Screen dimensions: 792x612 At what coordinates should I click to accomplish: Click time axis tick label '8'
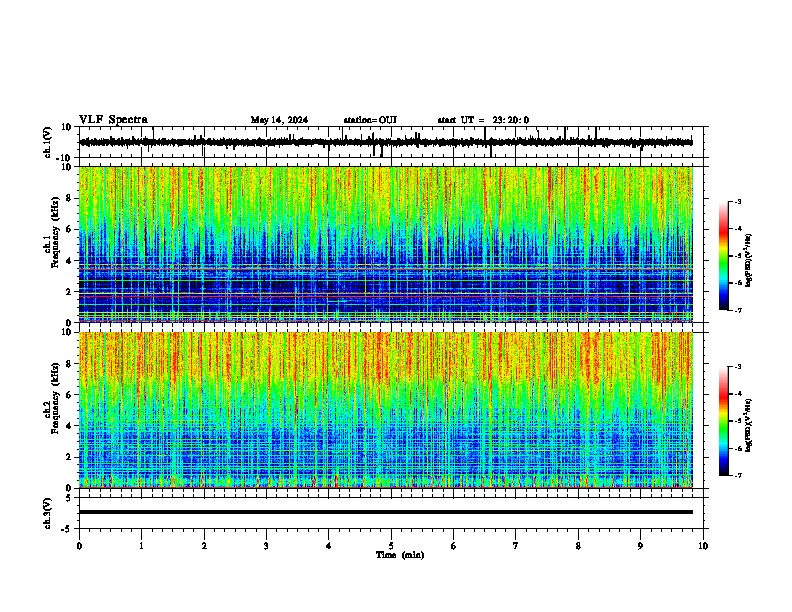(x=578, y=546)
